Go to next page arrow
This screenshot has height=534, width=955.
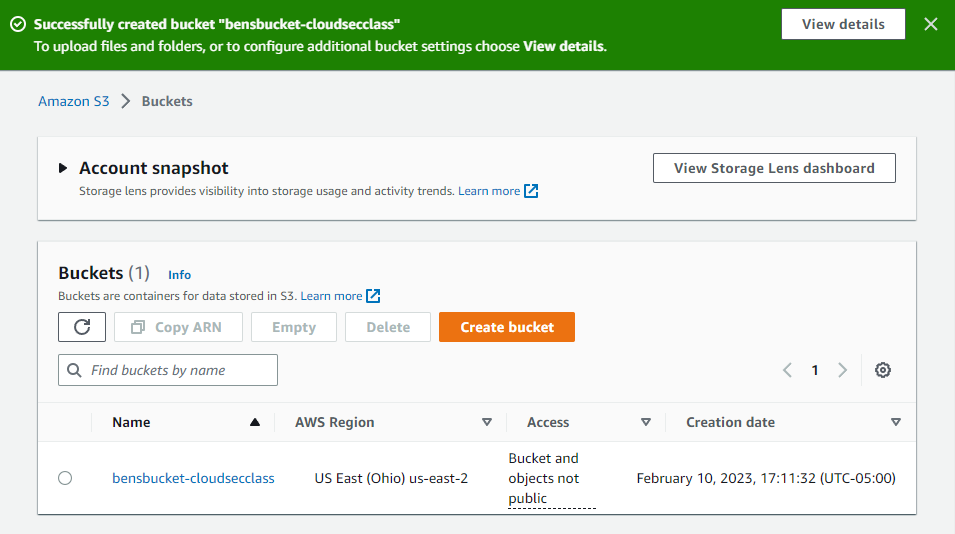(842, 370)
